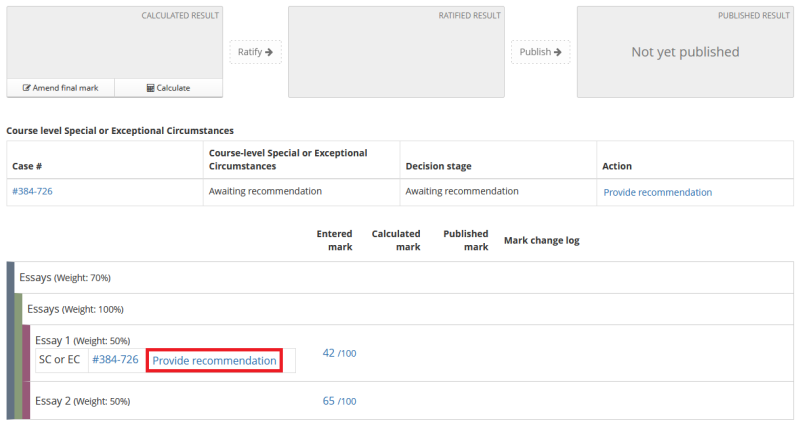Click the Calculate button

(168, 88)
